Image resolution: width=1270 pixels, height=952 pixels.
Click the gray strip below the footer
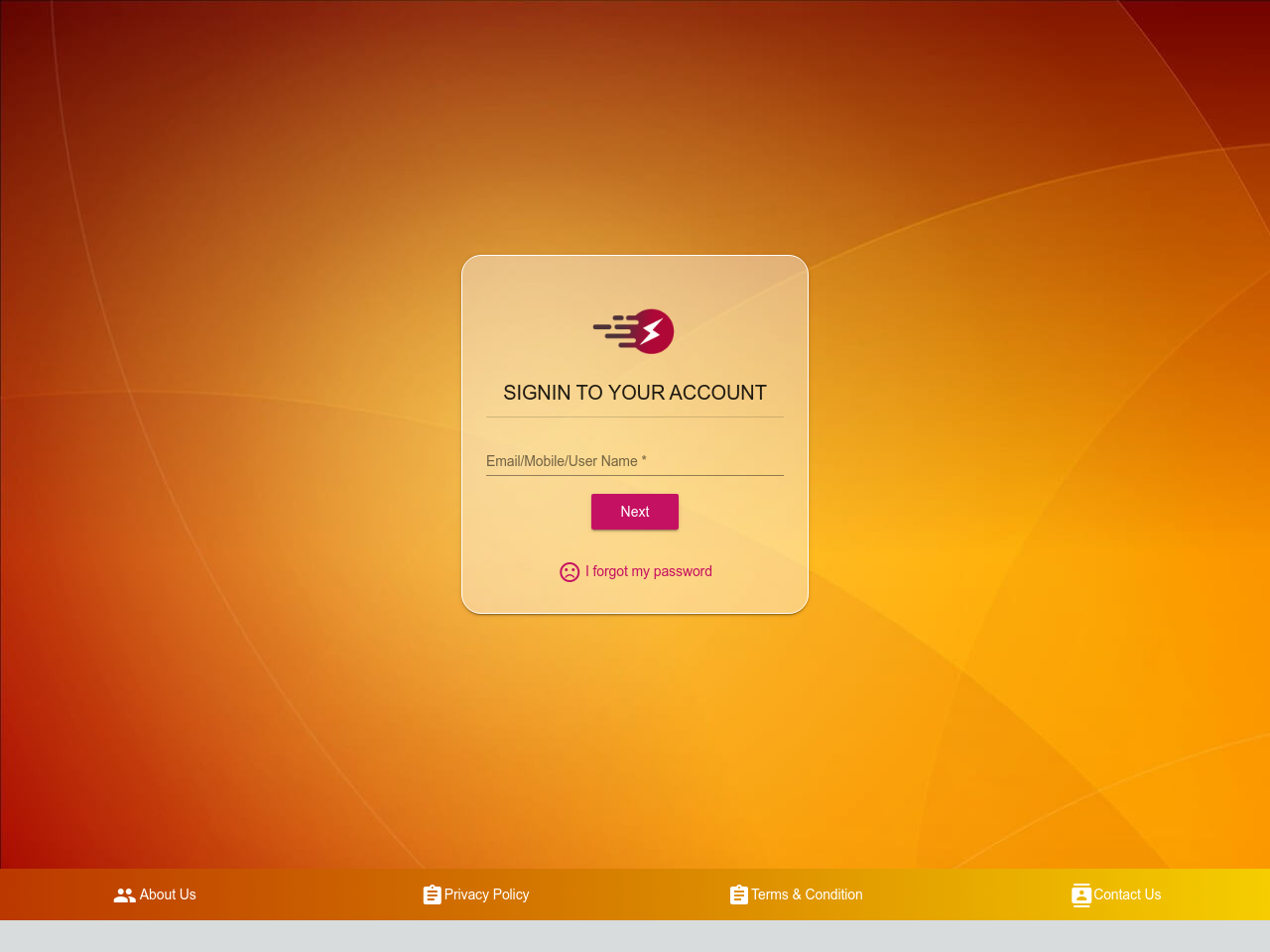tap(635, 936)
